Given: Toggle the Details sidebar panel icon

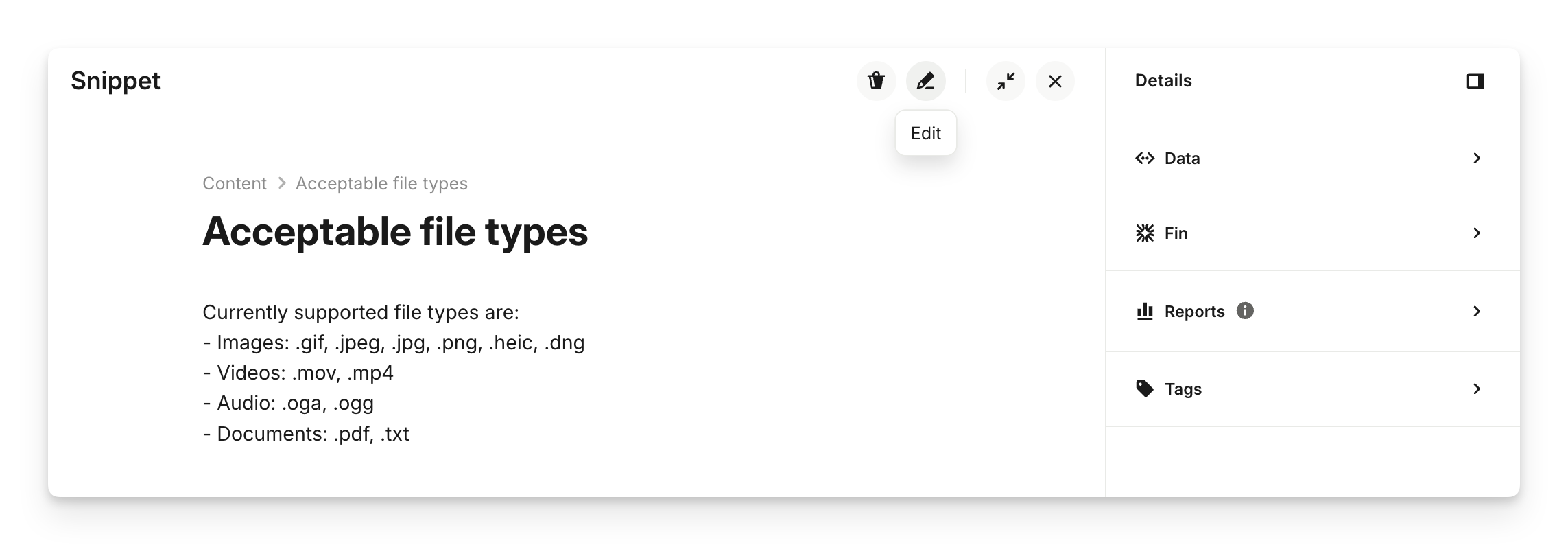Looking at the screenshot, I should pyautogui.click(x=1475, y=81).
